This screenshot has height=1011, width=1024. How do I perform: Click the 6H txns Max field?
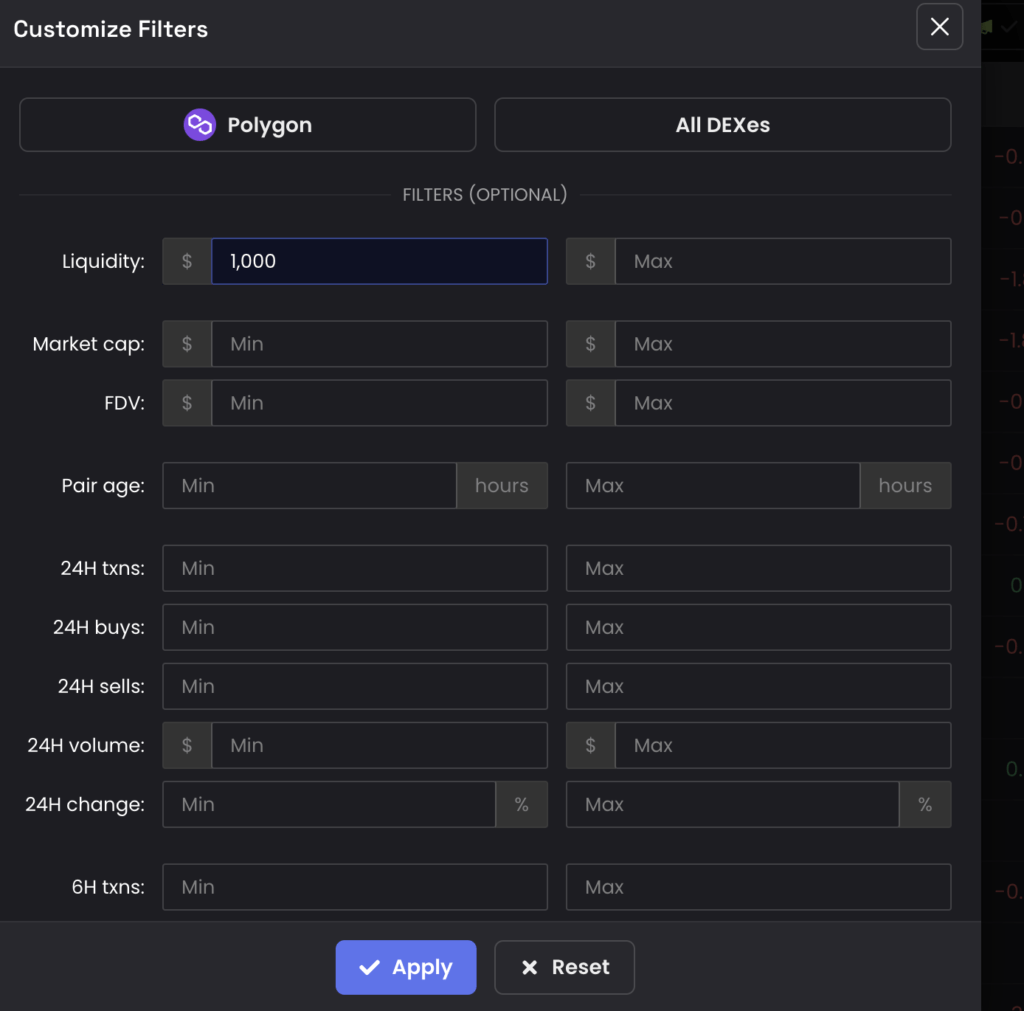pyautogui.click(x=758, y=887)
